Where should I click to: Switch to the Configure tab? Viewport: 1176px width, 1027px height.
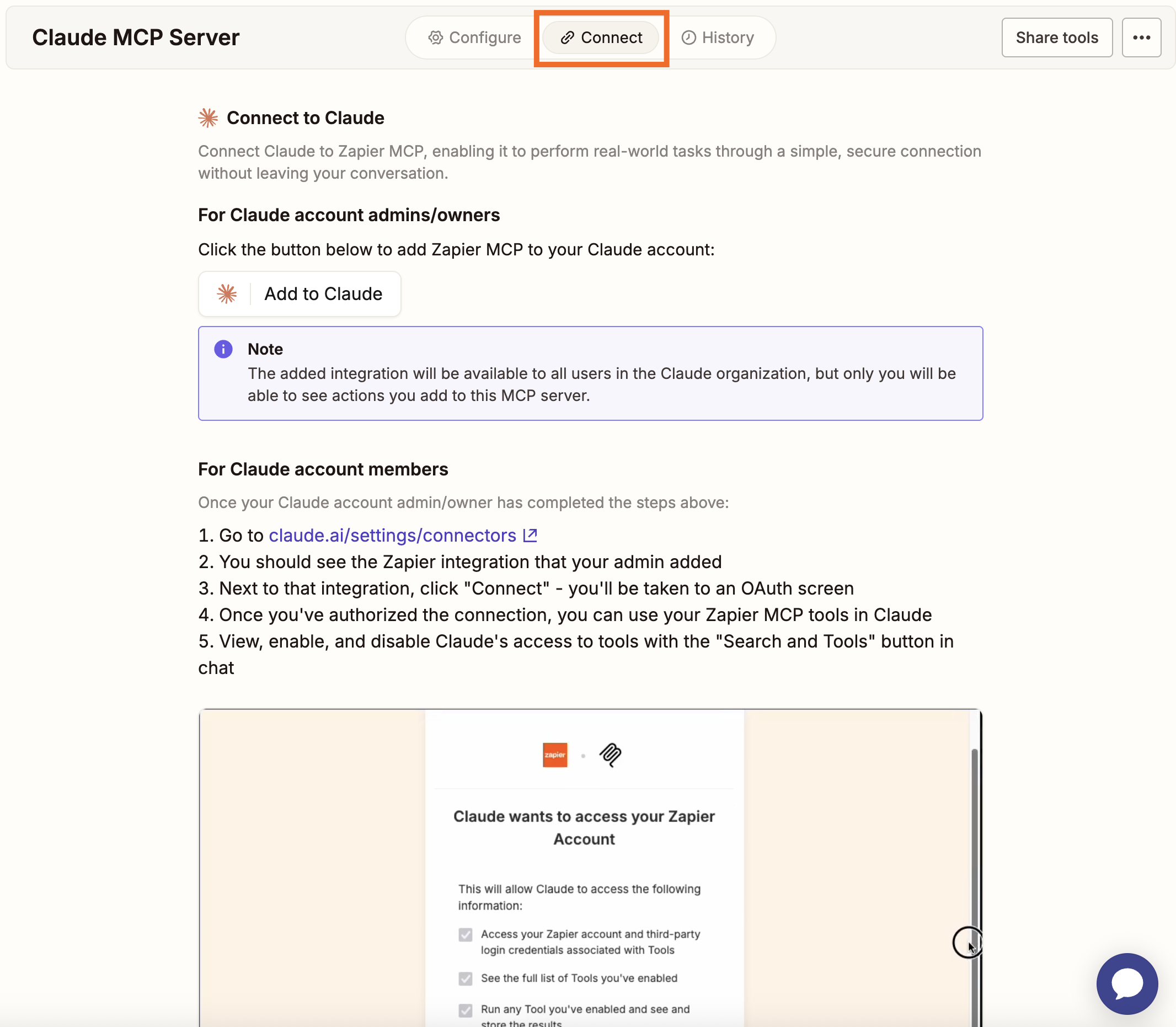click(x=475, y=36)
